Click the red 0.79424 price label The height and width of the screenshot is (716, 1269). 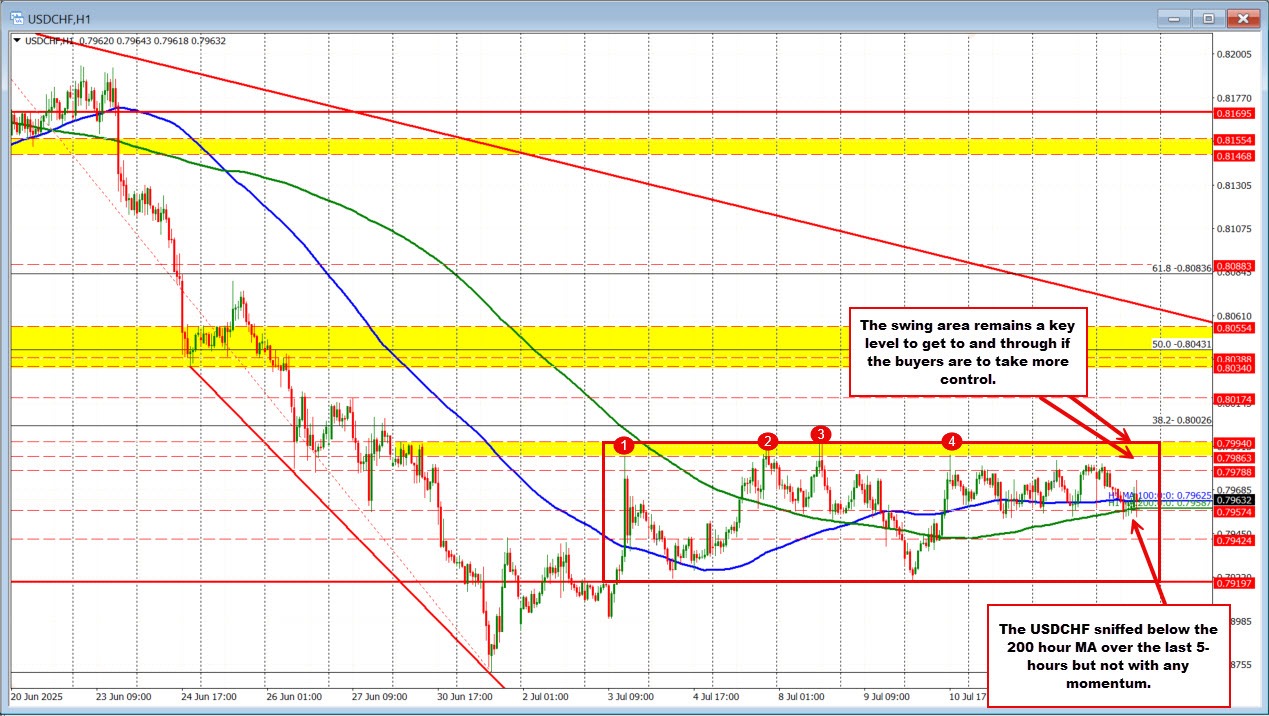click(x=1232, y=539)
